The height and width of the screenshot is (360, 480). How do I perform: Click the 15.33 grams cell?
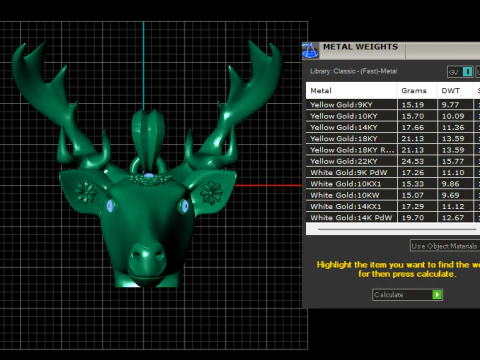click(x=417, y=184)
